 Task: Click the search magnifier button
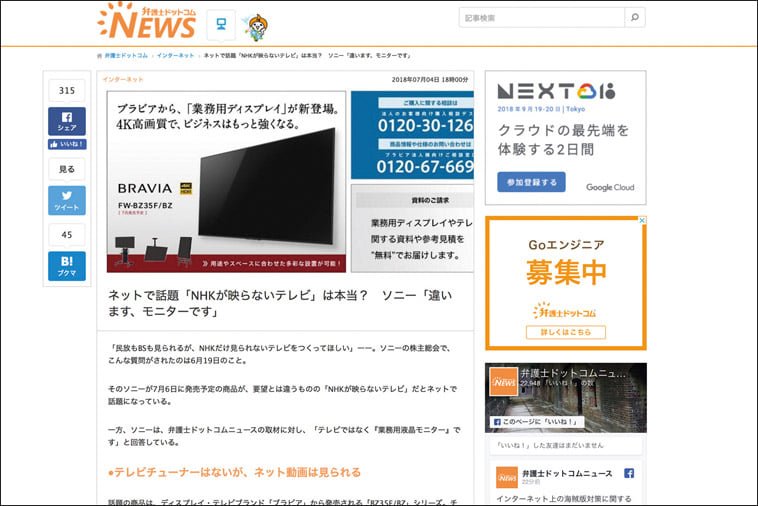point(635,17)
